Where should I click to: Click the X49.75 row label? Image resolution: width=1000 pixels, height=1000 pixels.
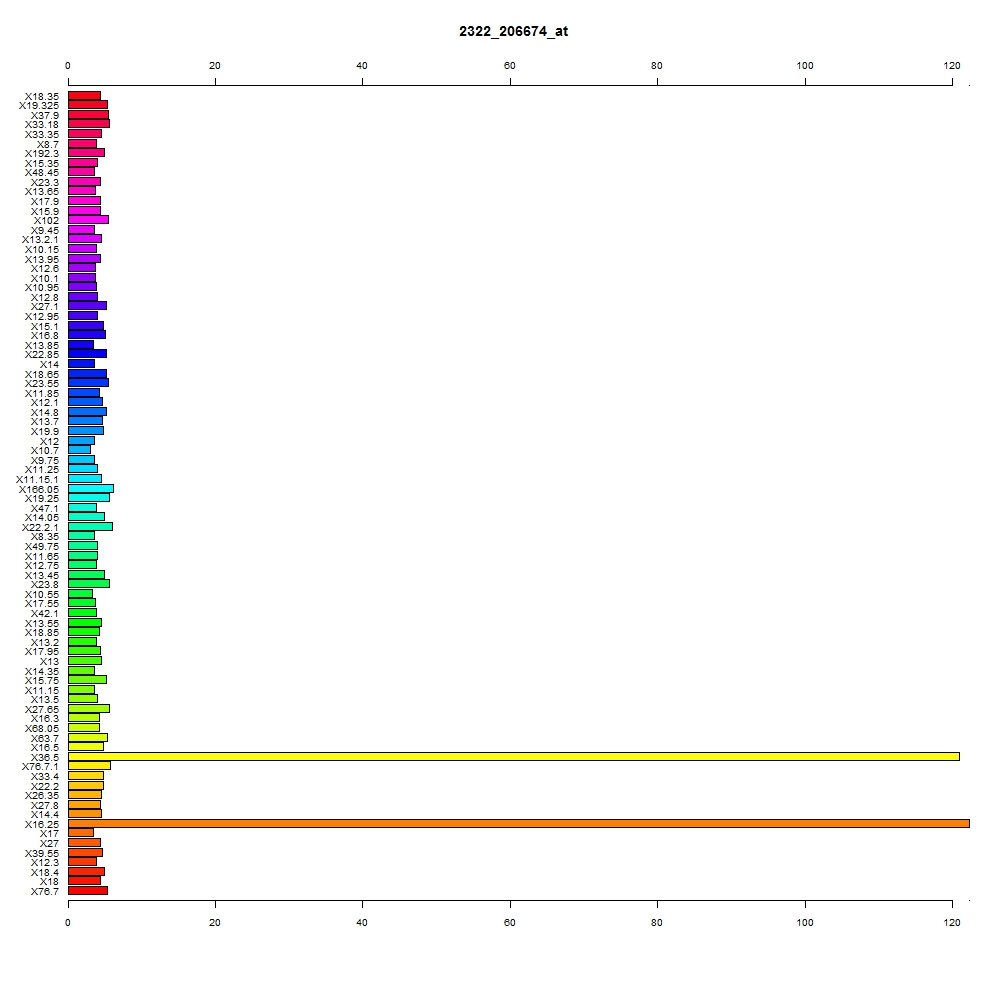[x=42, y=547]
